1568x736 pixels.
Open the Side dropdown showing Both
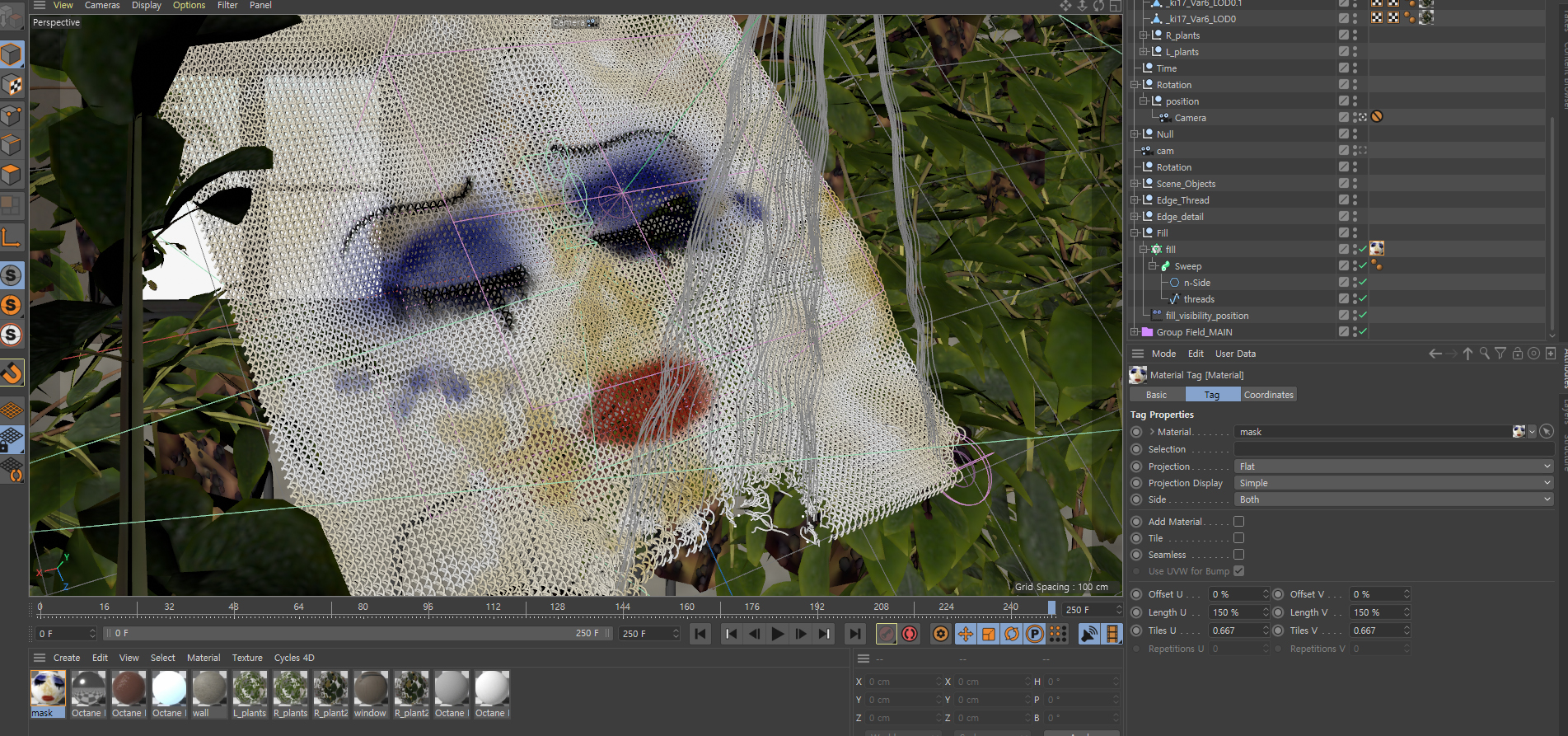tap(1392, 499)
